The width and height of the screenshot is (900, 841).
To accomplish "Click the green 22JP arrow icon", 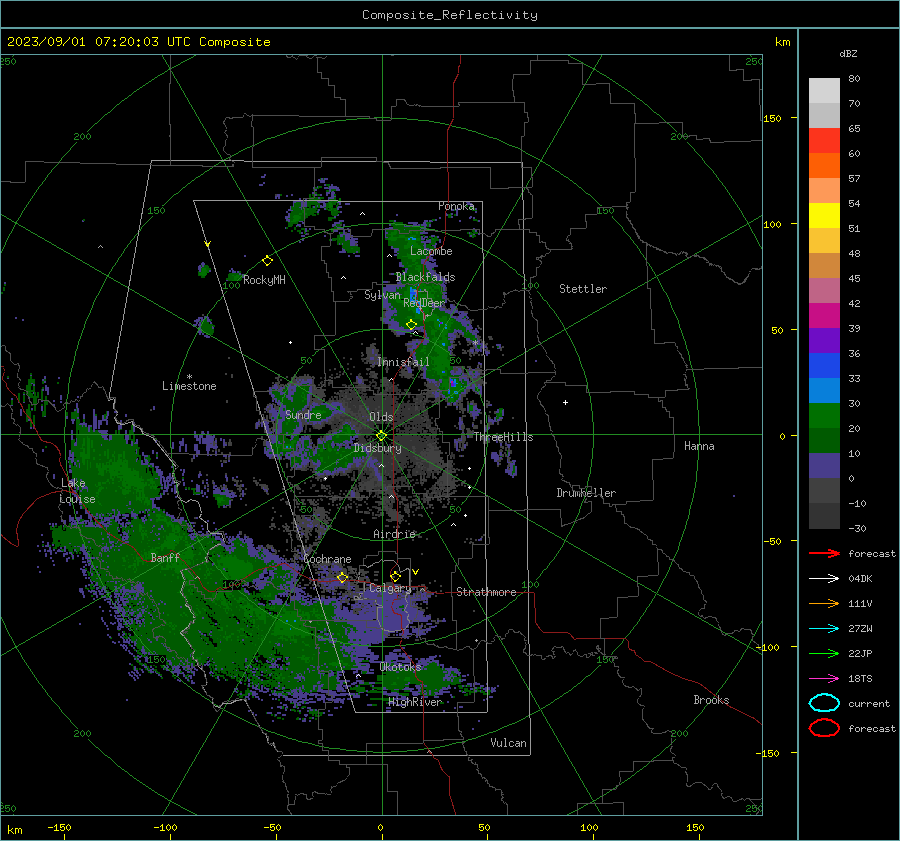I will [824, 653].
